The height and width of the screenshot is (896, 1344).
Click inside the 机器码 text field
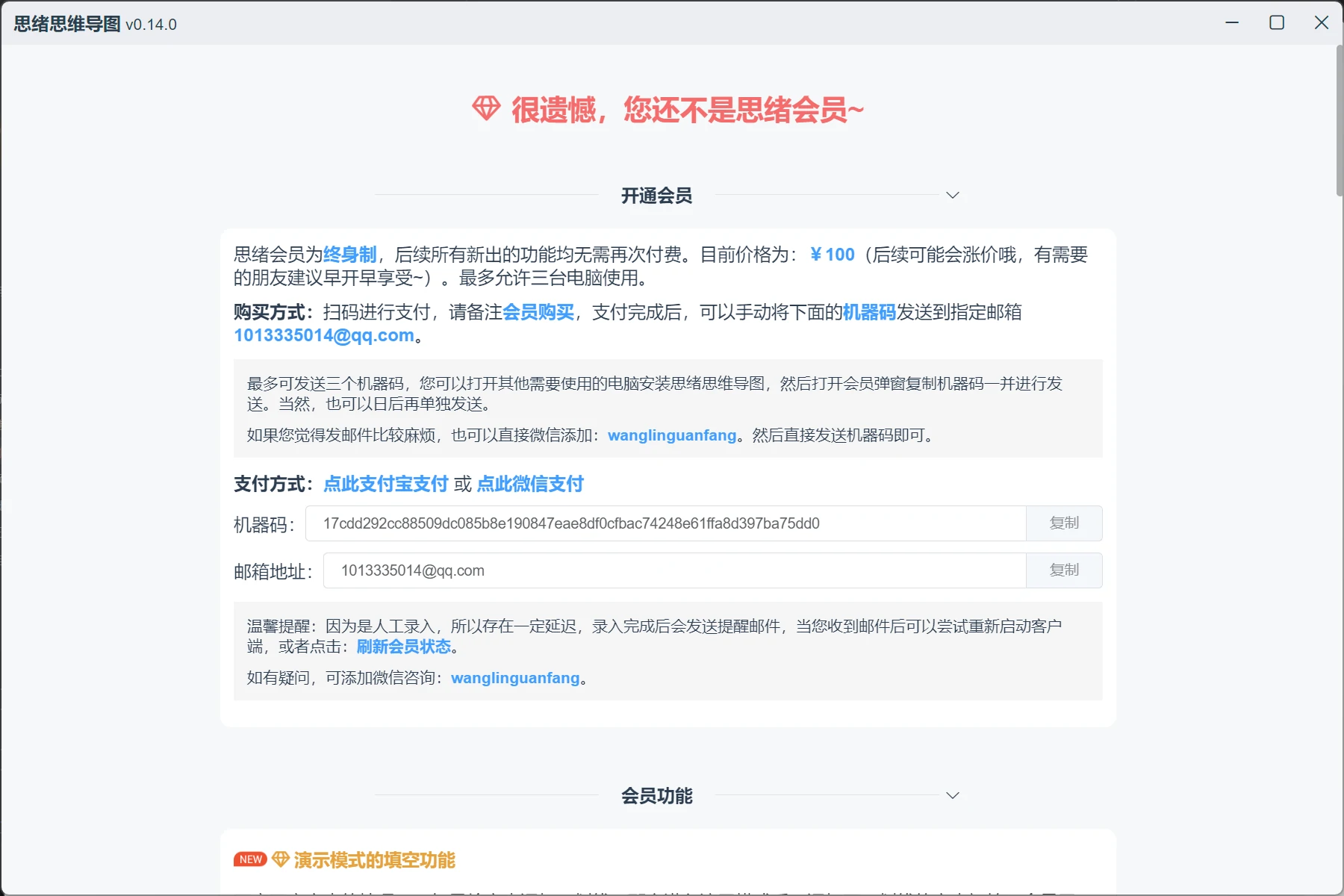665,523
